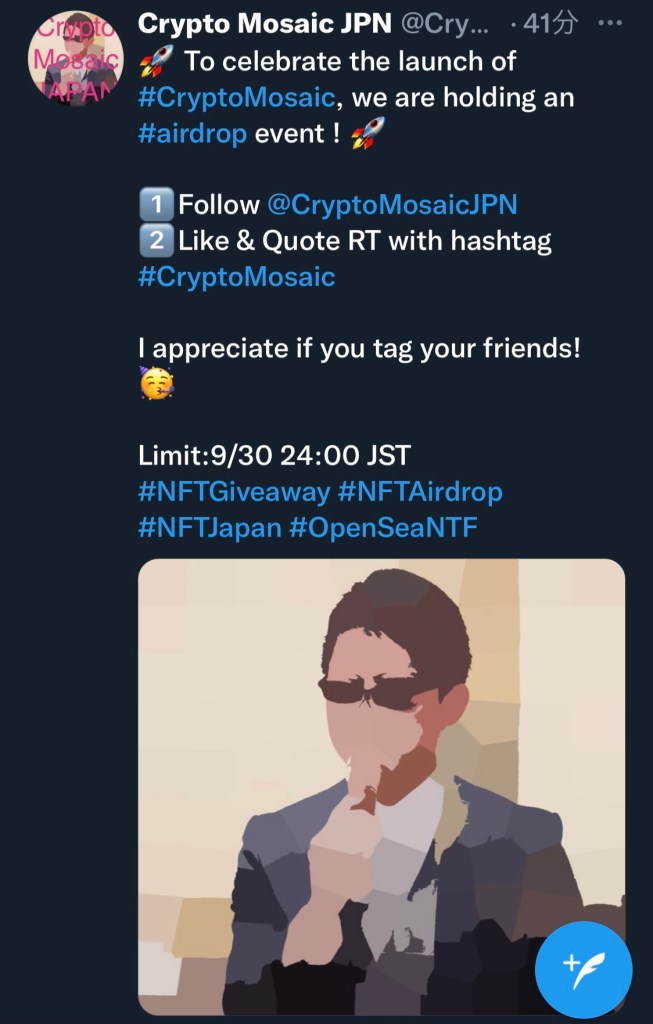Tap the party face emoji
Image resolution: width=653 pixels, height=1024 pixels.
154,385
